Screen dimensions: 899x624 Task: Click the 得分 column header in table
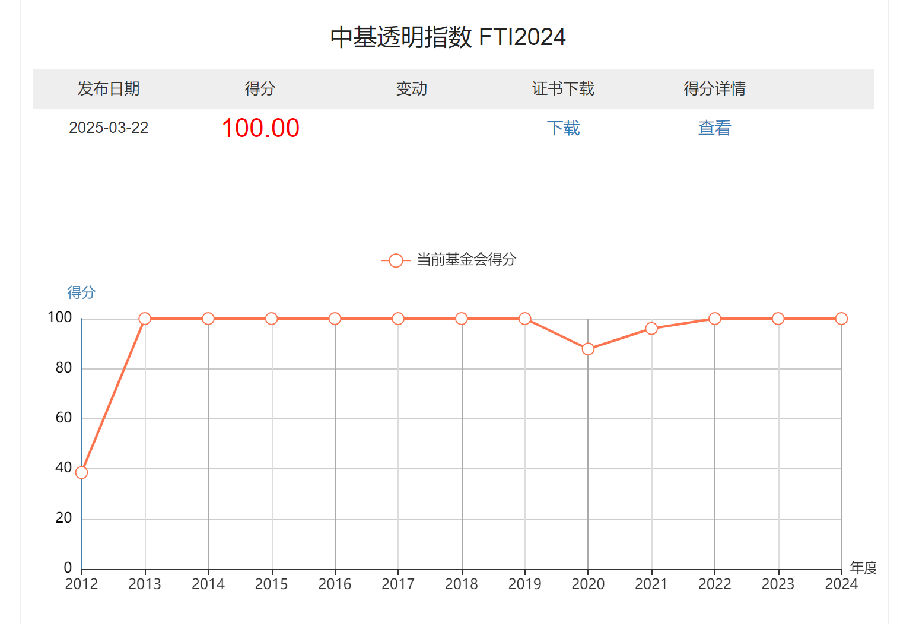[x=260, y=89]
